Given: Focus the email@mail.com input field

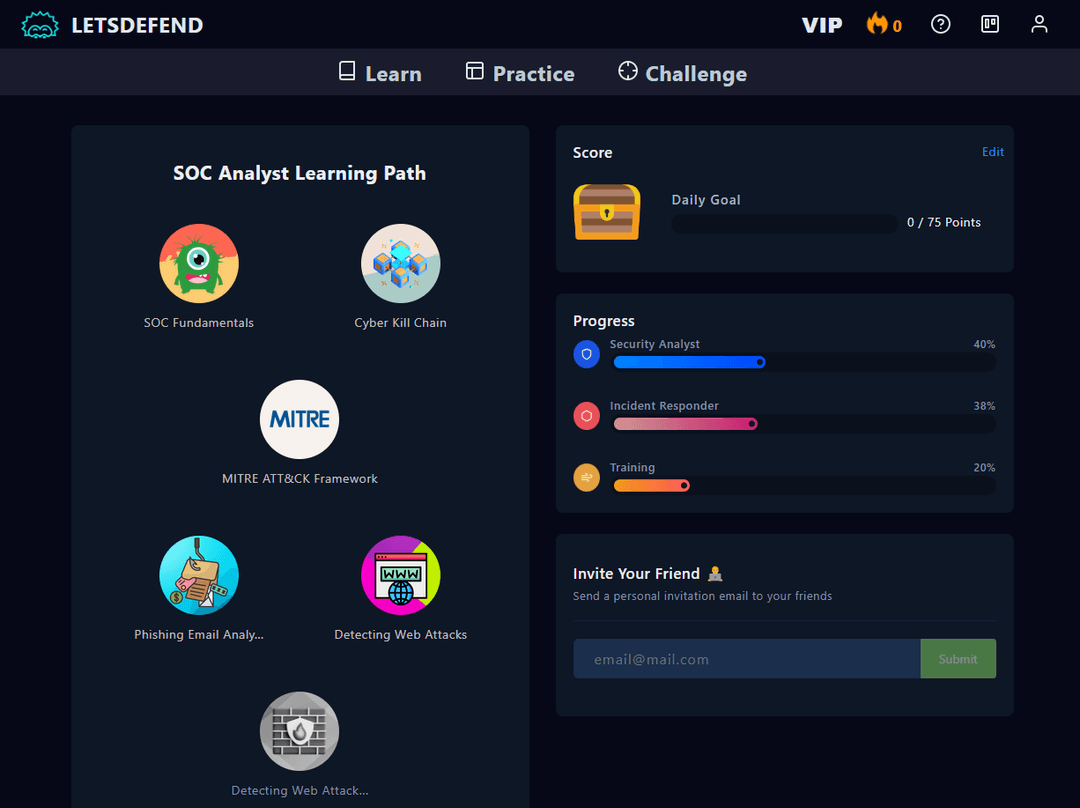Looking at the screenshot, I should point(747,659).
